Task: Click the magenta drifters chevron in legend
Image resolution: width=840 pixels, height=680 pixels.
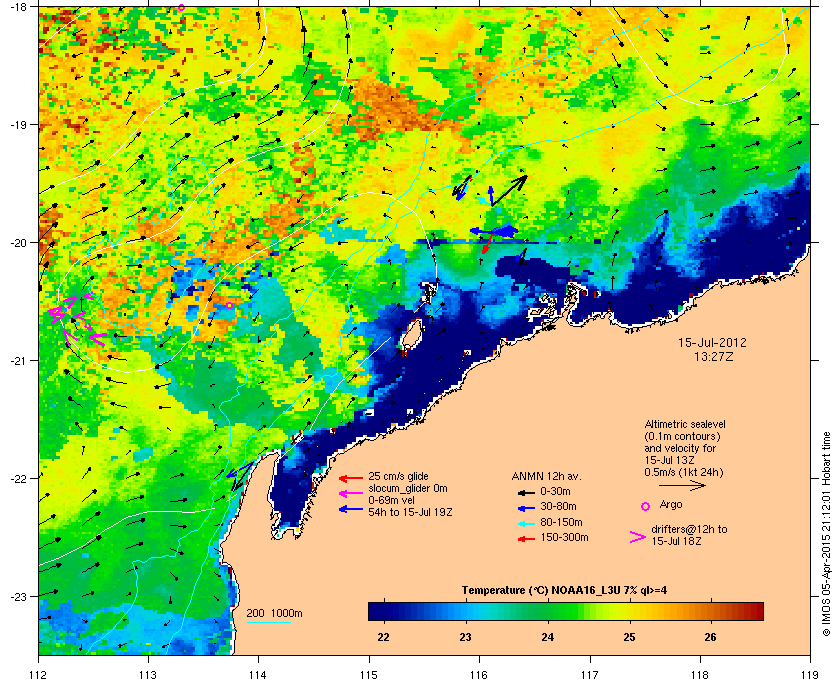Action: (x=637, y=537)
